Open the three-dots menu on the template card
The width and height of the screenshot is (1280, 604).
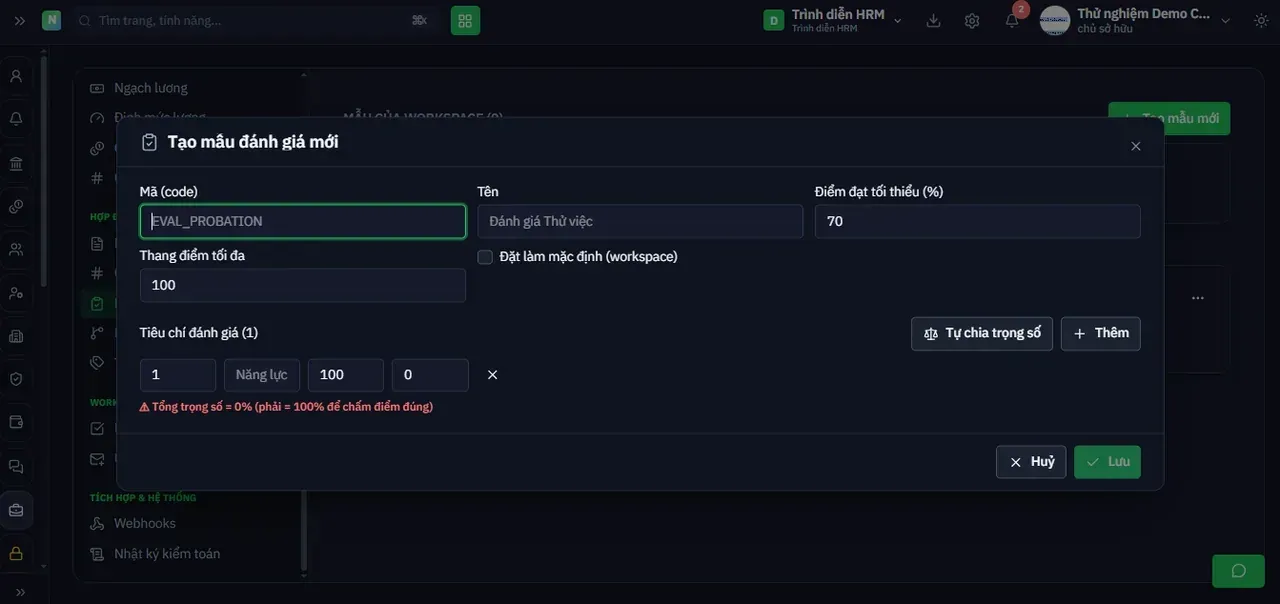pyautogui.click(x=1198, y=298)
